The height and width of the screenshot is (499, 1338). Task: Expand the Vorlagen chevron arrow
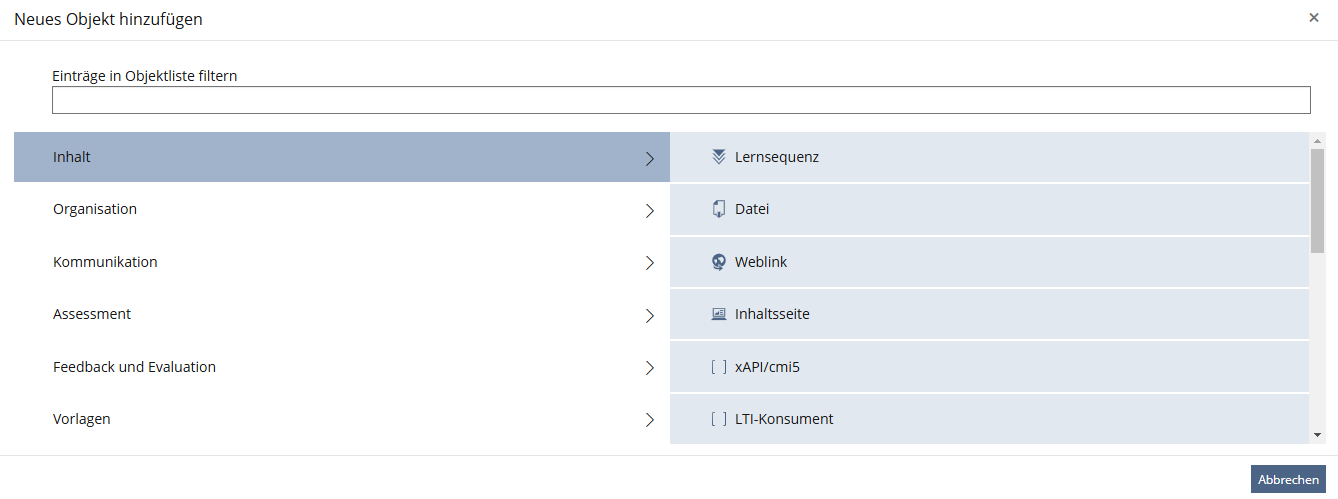(650, 420)
